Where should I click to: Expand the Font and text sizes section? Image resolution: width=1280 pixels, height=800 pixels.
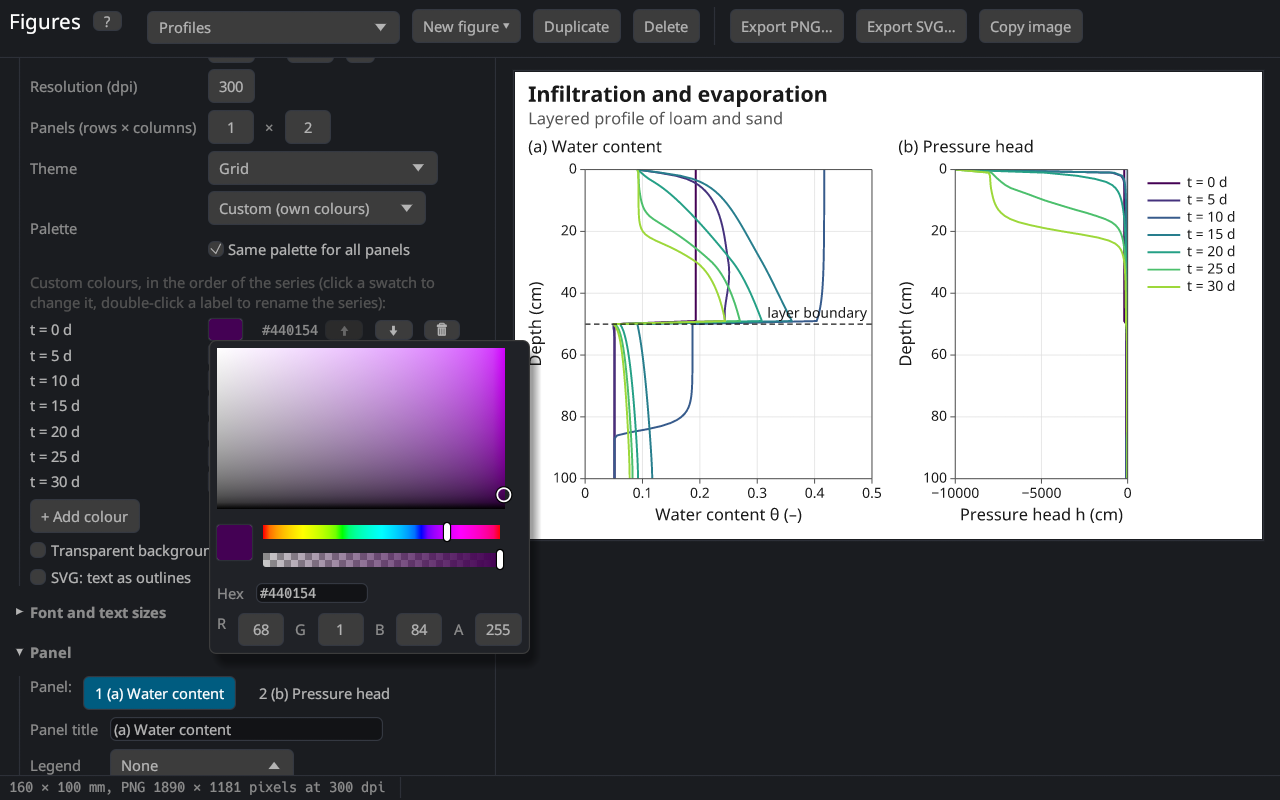click(x=98, y=612)
